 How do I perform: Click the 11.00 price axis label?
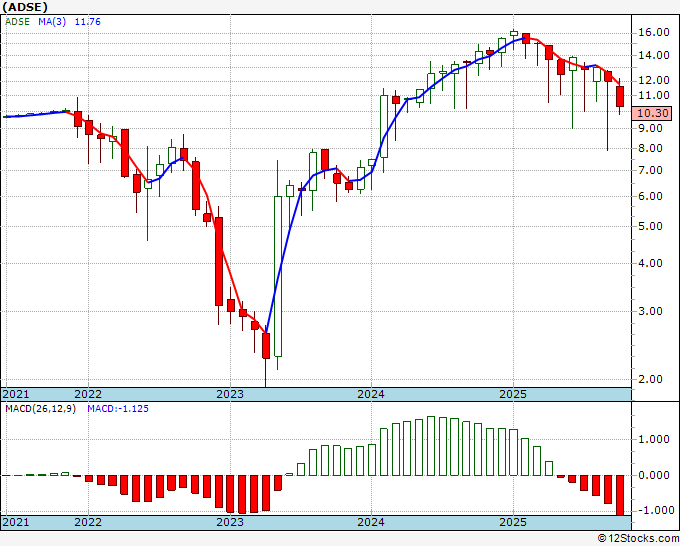click(x=654, y=95)
